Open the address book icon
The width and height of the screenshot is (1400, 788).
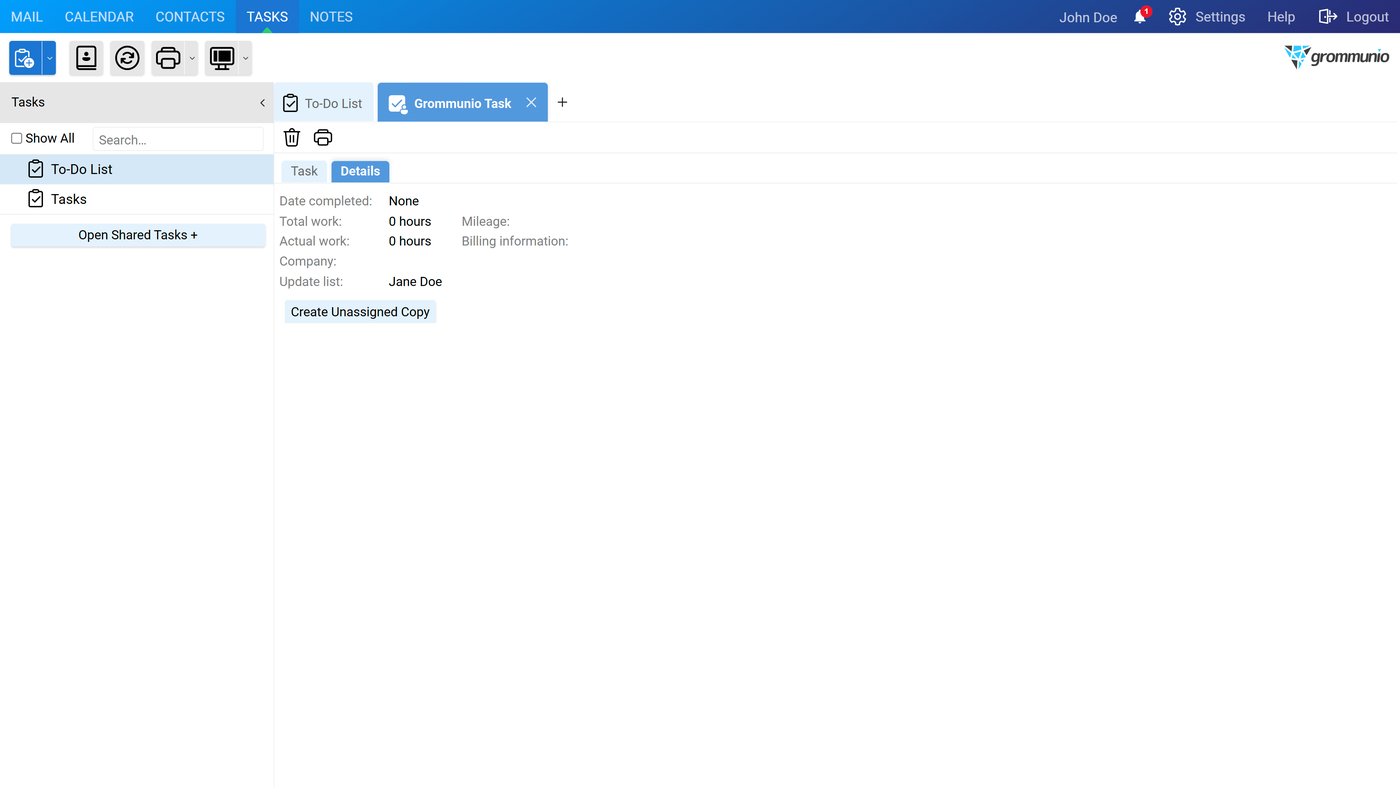(x=87, y=58)
